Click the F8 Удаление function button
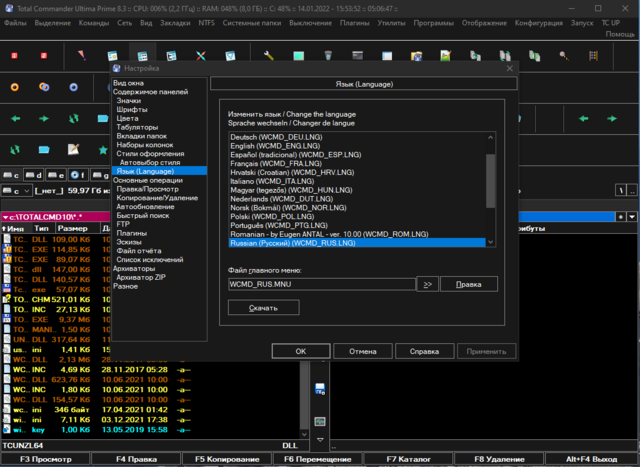640x467 pixels. pyautogui.click(x=499, y=459)
